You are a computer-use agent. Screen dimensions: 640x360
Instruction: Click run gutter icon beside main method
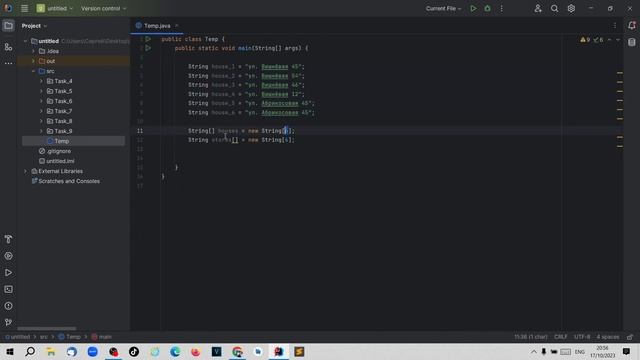(148, 48)
